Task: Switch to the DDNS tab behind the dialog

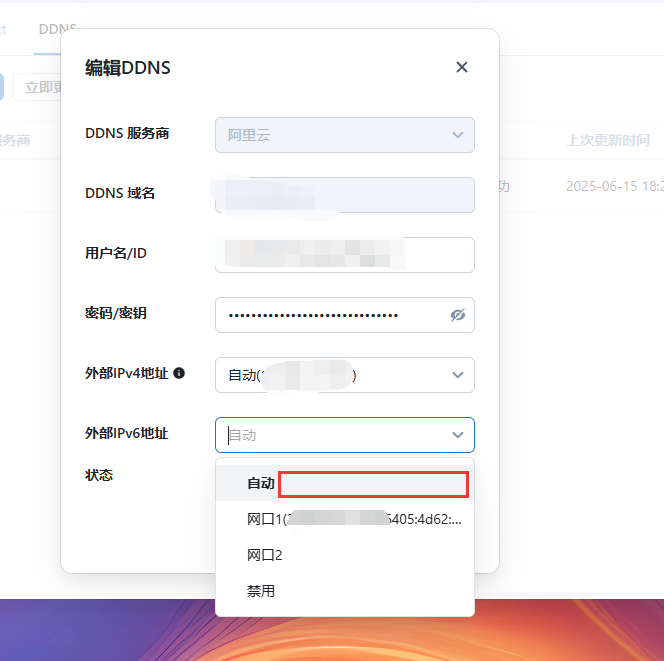Action: tap(57, 29)
